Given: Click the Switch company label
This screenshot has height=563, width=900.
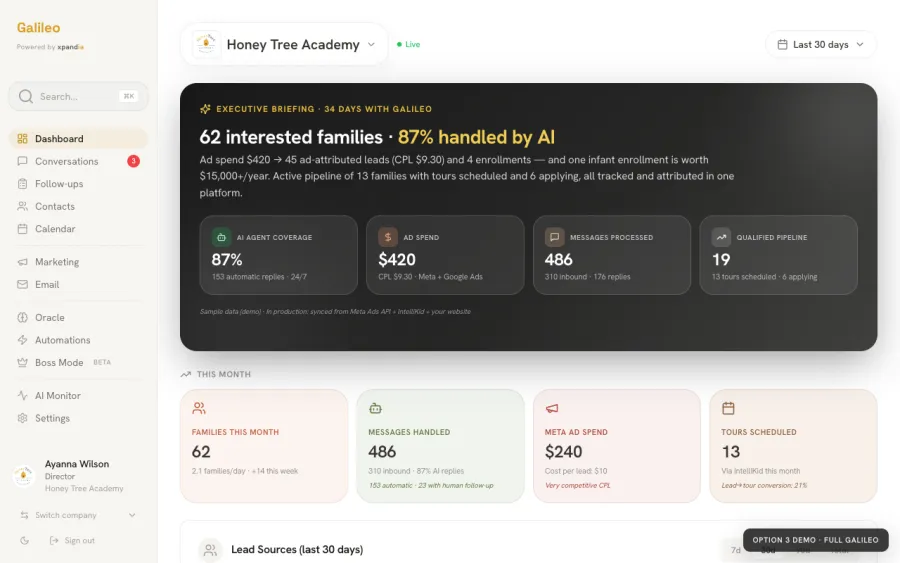Looking at the screenshot, I should tap(65, 515).
